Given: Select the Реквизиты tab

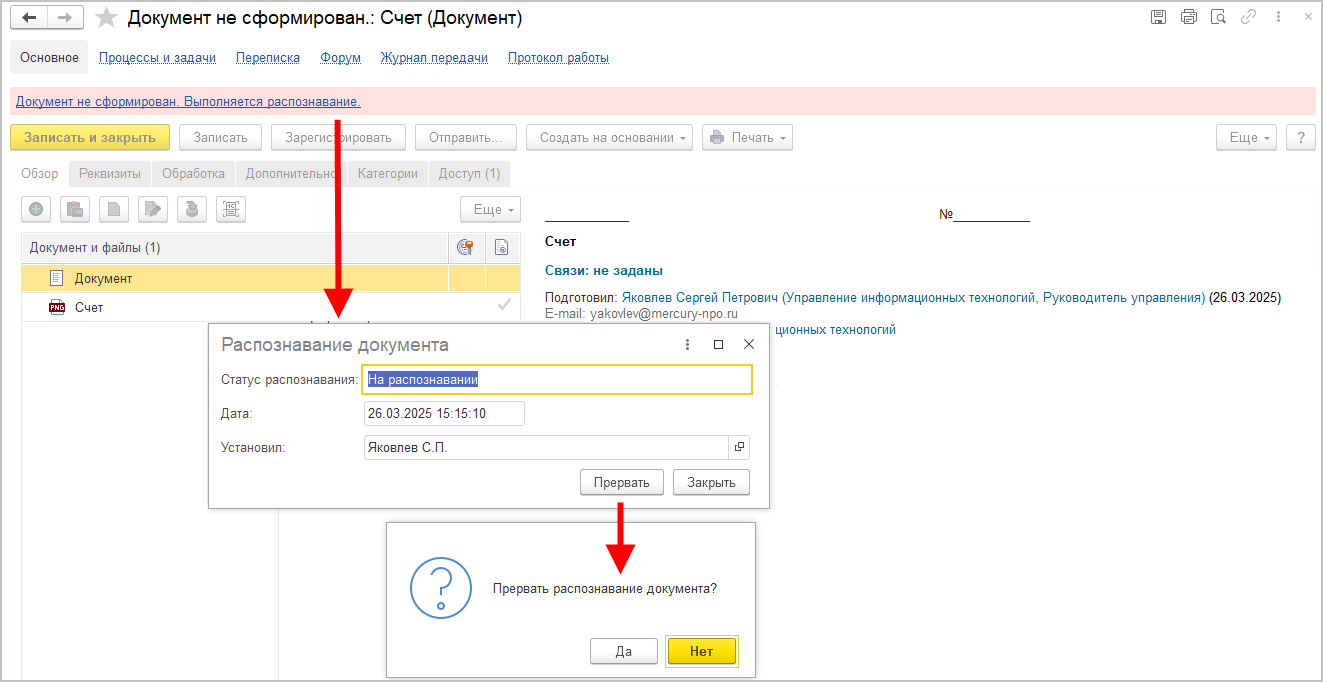Looking at the screenshot, I should coord(110,173).
